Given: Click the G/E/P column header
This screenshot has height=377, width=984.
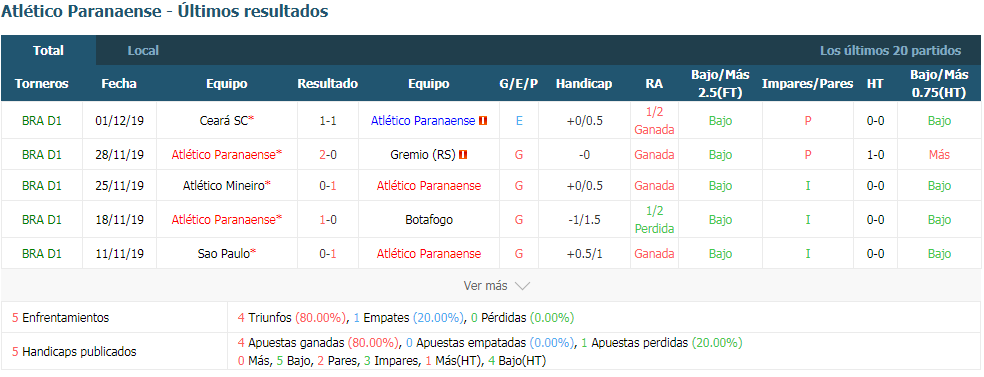Looking at the screenshot, I should (518, 83).
